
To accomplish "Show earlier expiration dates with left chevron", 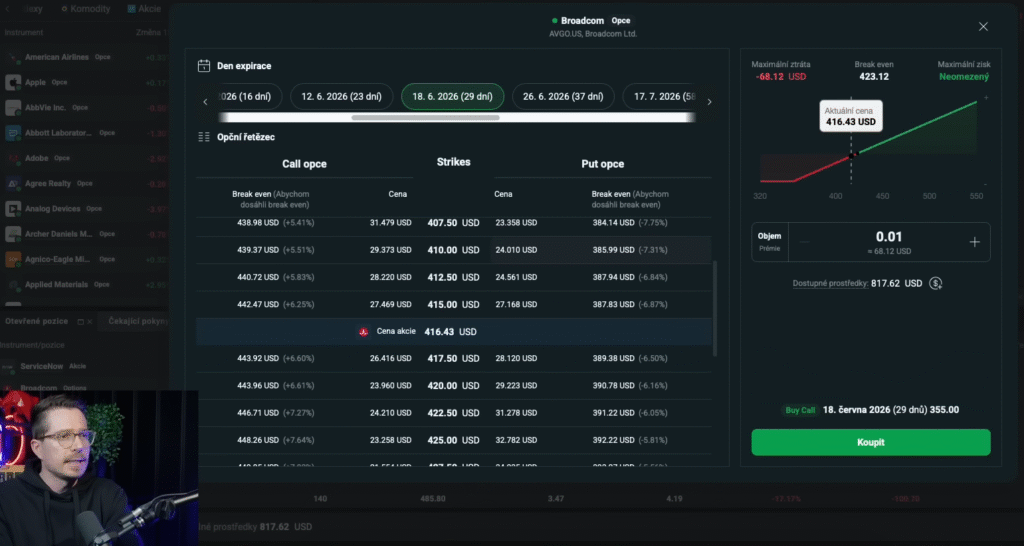I will (205, 102).
